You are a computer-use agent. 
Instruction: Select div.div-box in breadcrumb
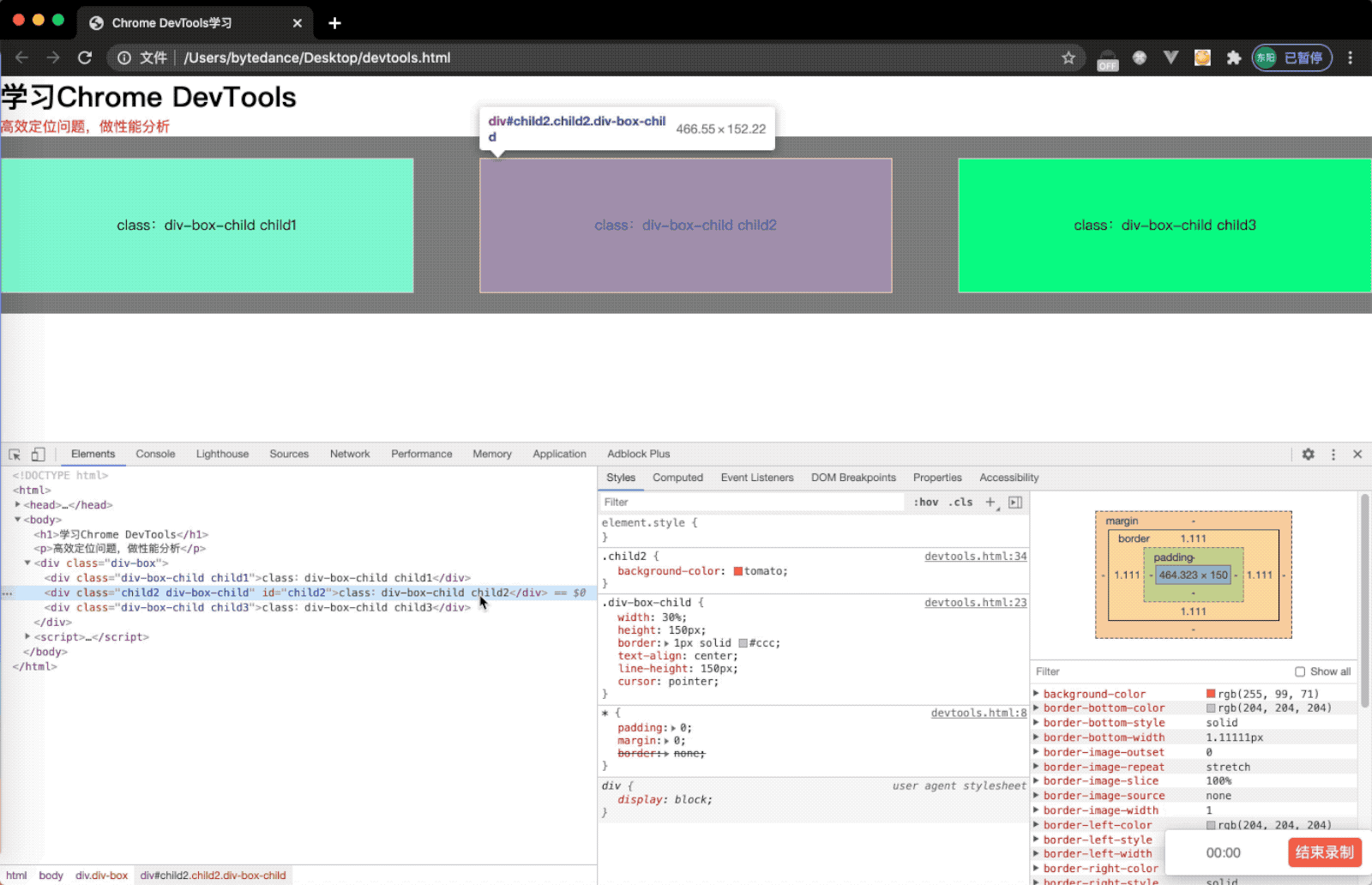pyautogui.click(x=101, y=876)
